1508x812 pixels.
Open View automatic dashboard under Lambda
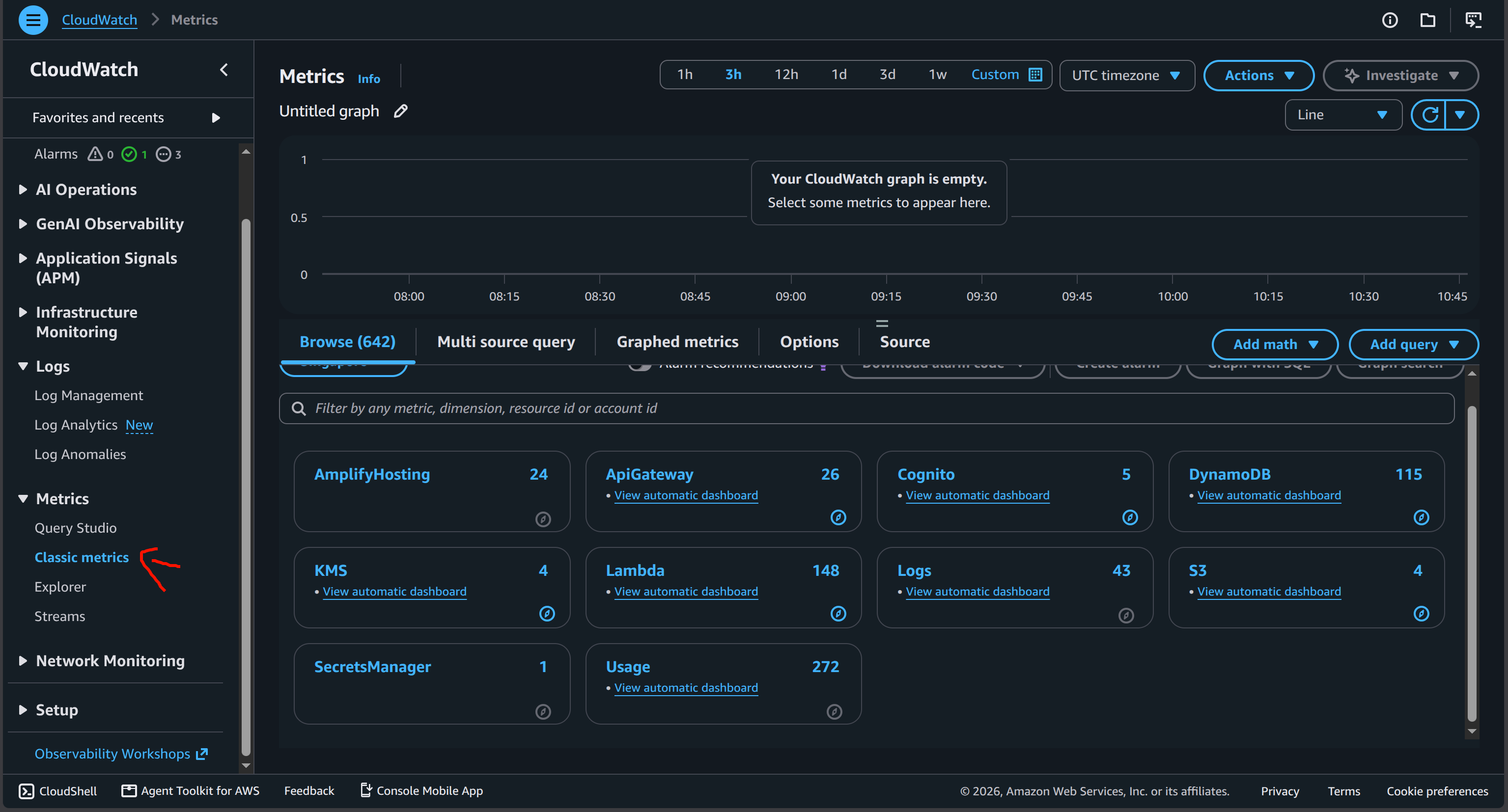click(x=686, y=592)
